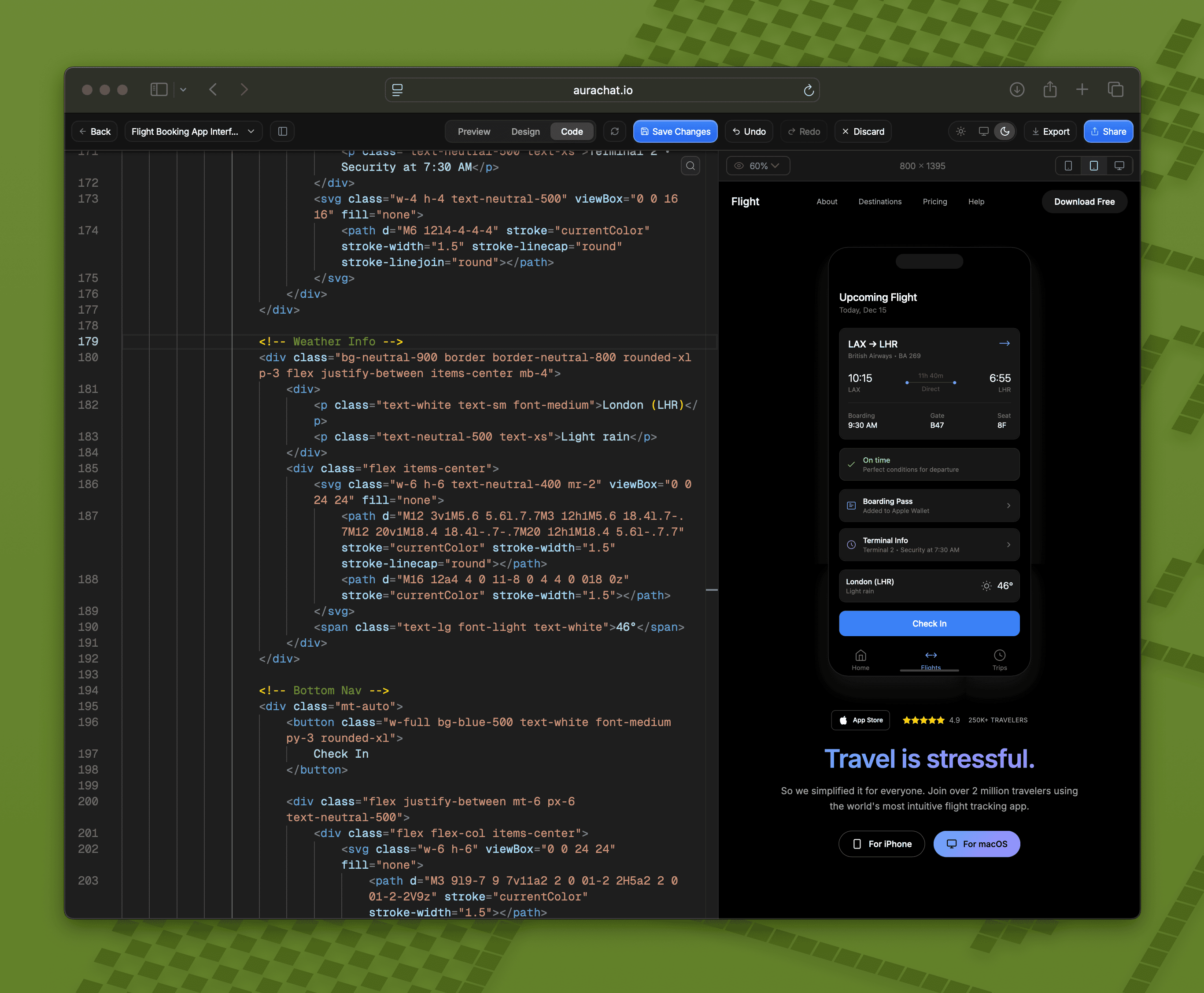Open the Safari share icon
The width and height of the screenshot is (1204, 993).
(1049, 89)
